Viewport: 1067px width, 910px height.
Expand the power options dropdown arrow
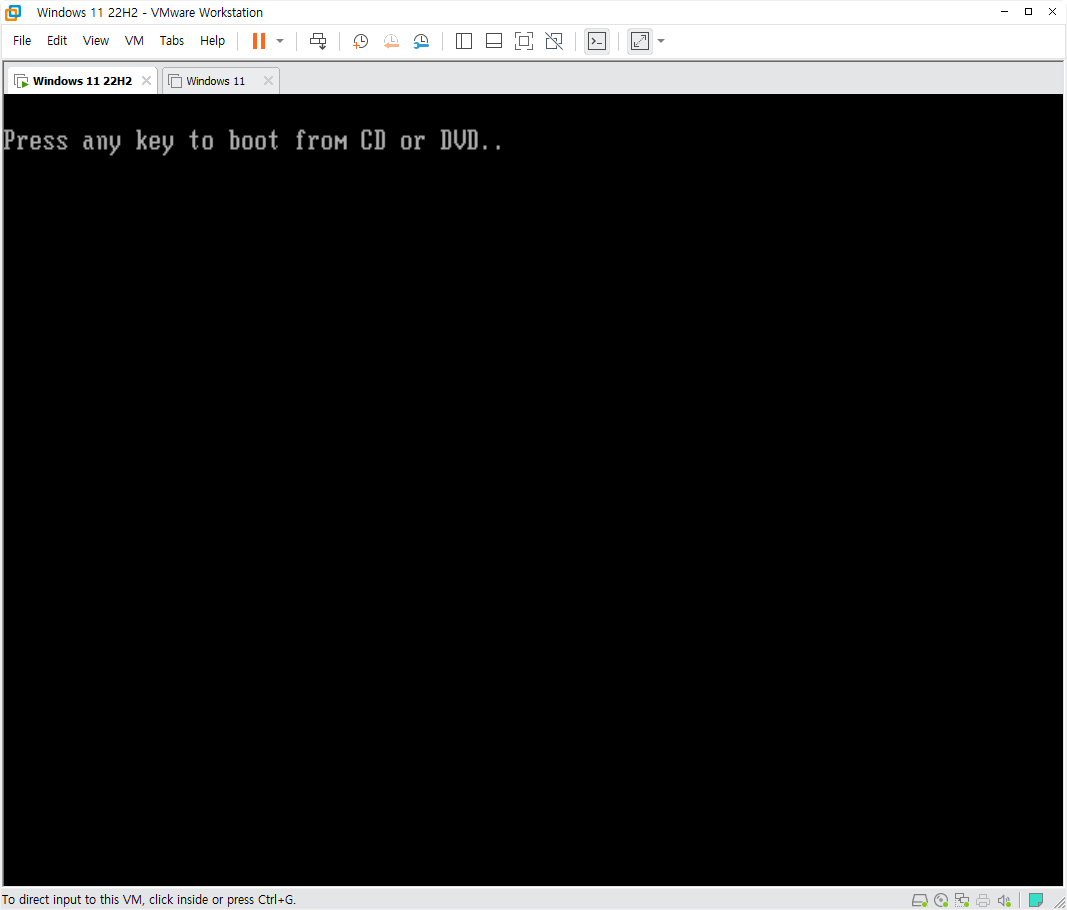pyautogui.click(x=280, y=41)
